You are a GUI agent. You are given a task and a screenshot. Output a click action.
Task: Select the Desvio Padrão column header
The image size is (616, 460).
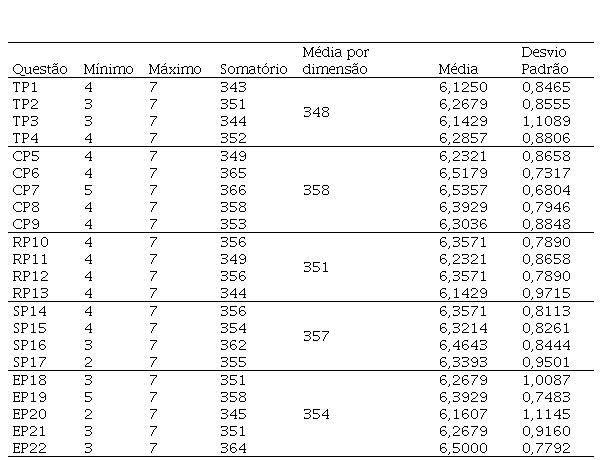pos(545,60)
